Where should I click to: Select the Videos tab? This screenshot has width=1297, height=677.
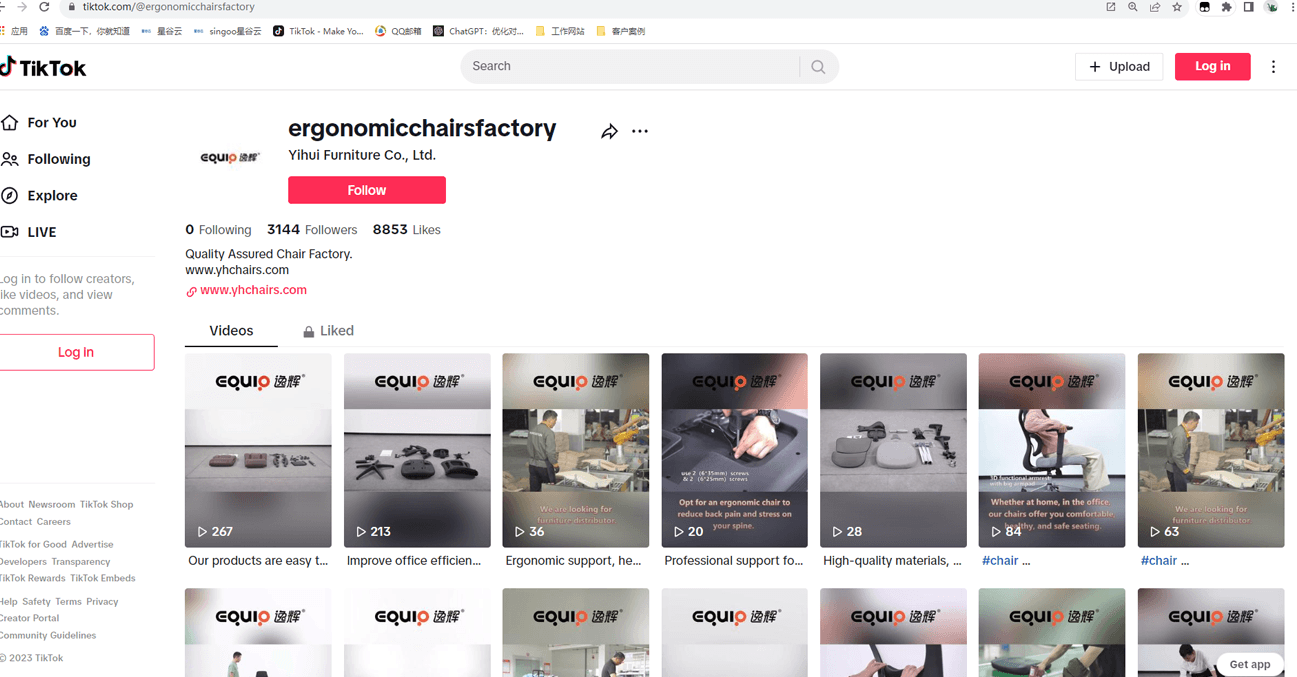[x=231, y=331]
